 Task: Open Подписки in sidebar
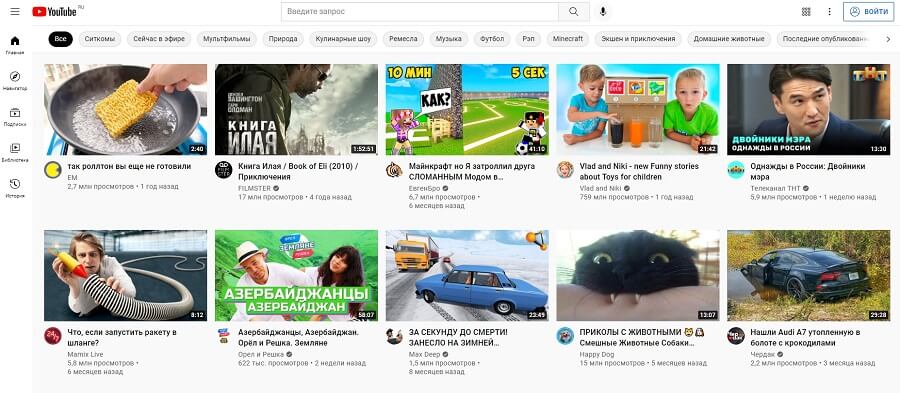click(x=15, y=116)
